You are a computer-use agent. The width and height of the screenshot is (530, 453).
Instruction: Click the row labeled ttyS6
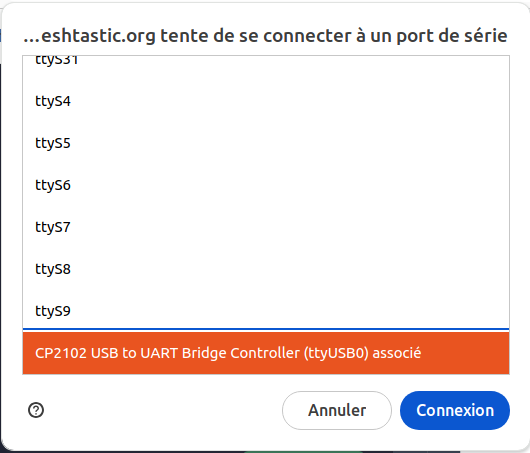[x=266, y=185]
